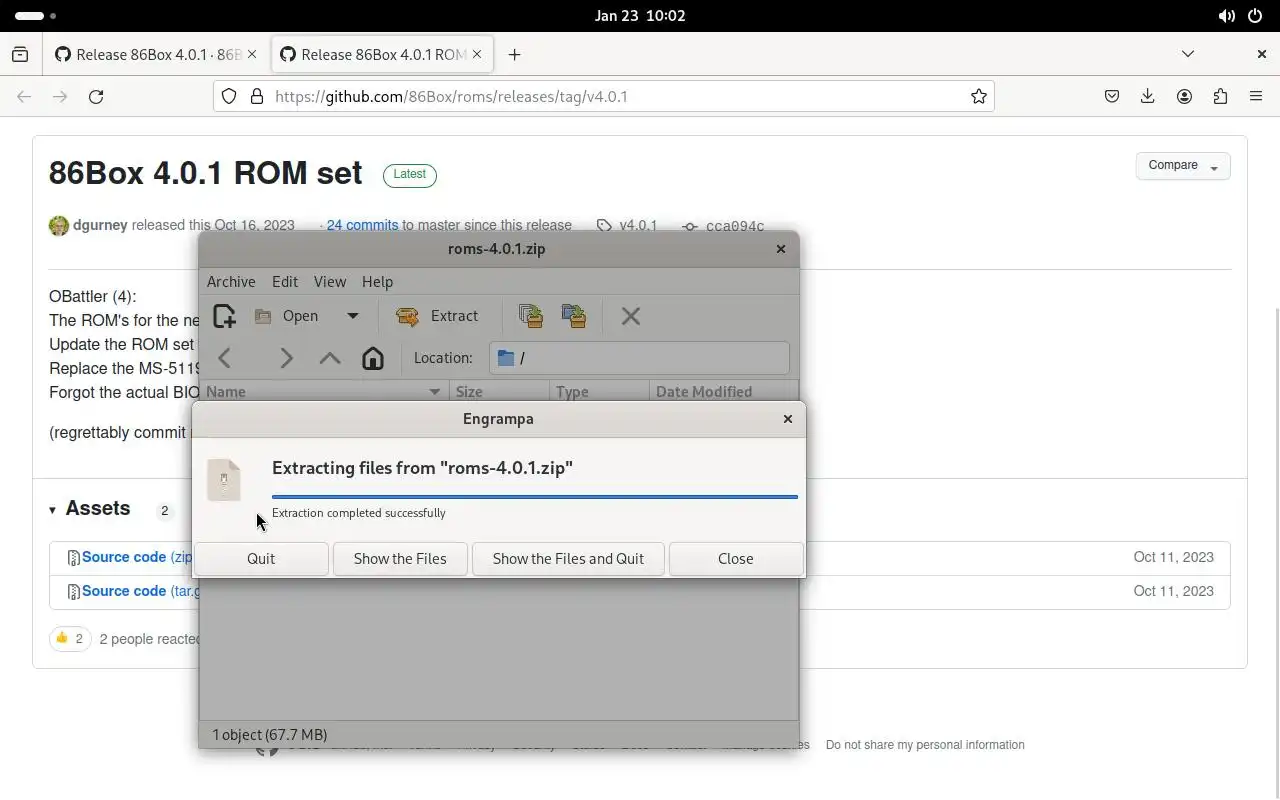Click the extraction progress bar
Screen dimensions: 1280x800
coord(535,496)
